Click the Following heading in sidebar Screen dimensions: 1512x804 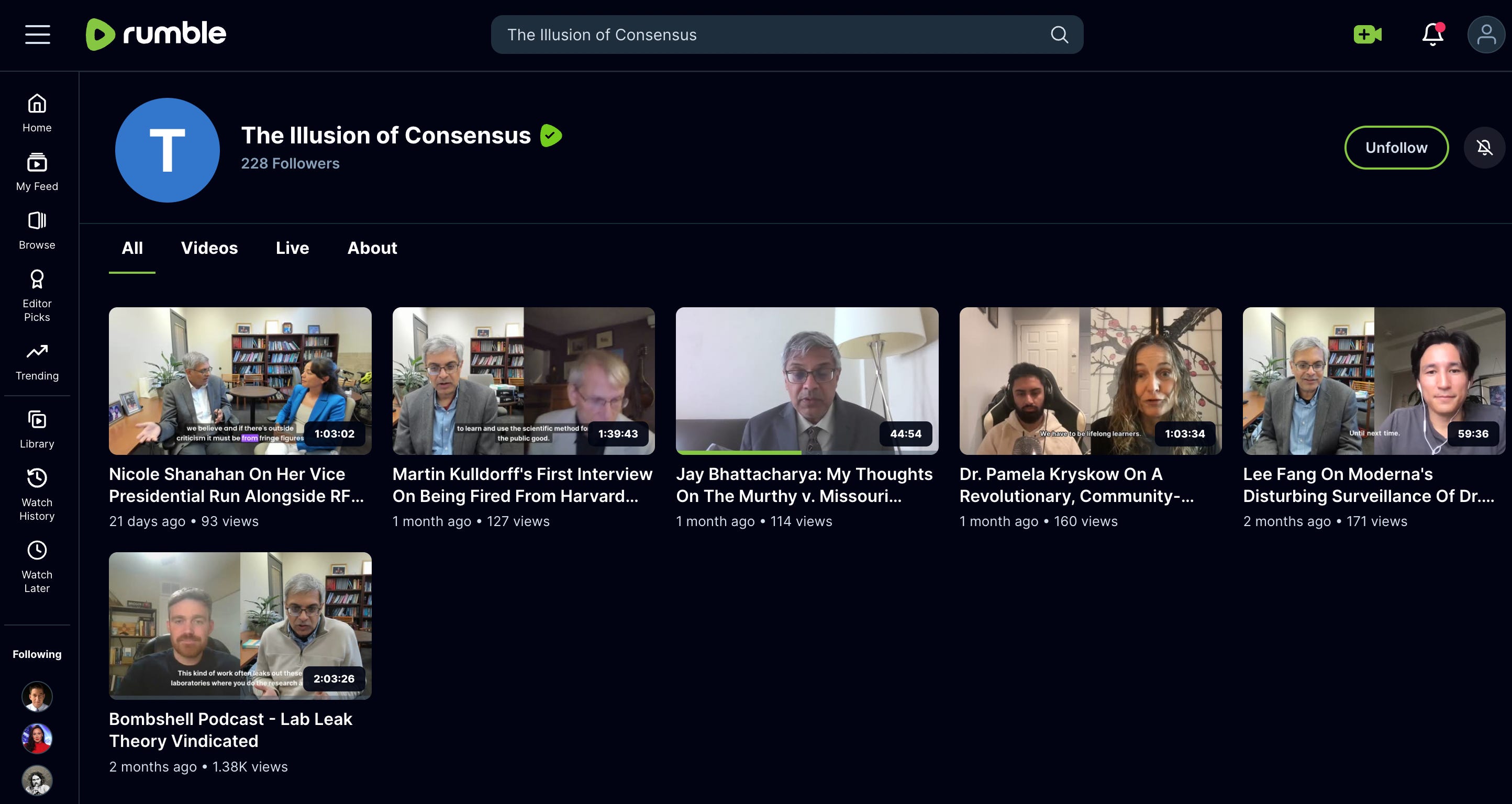click(x=37, y=654)
